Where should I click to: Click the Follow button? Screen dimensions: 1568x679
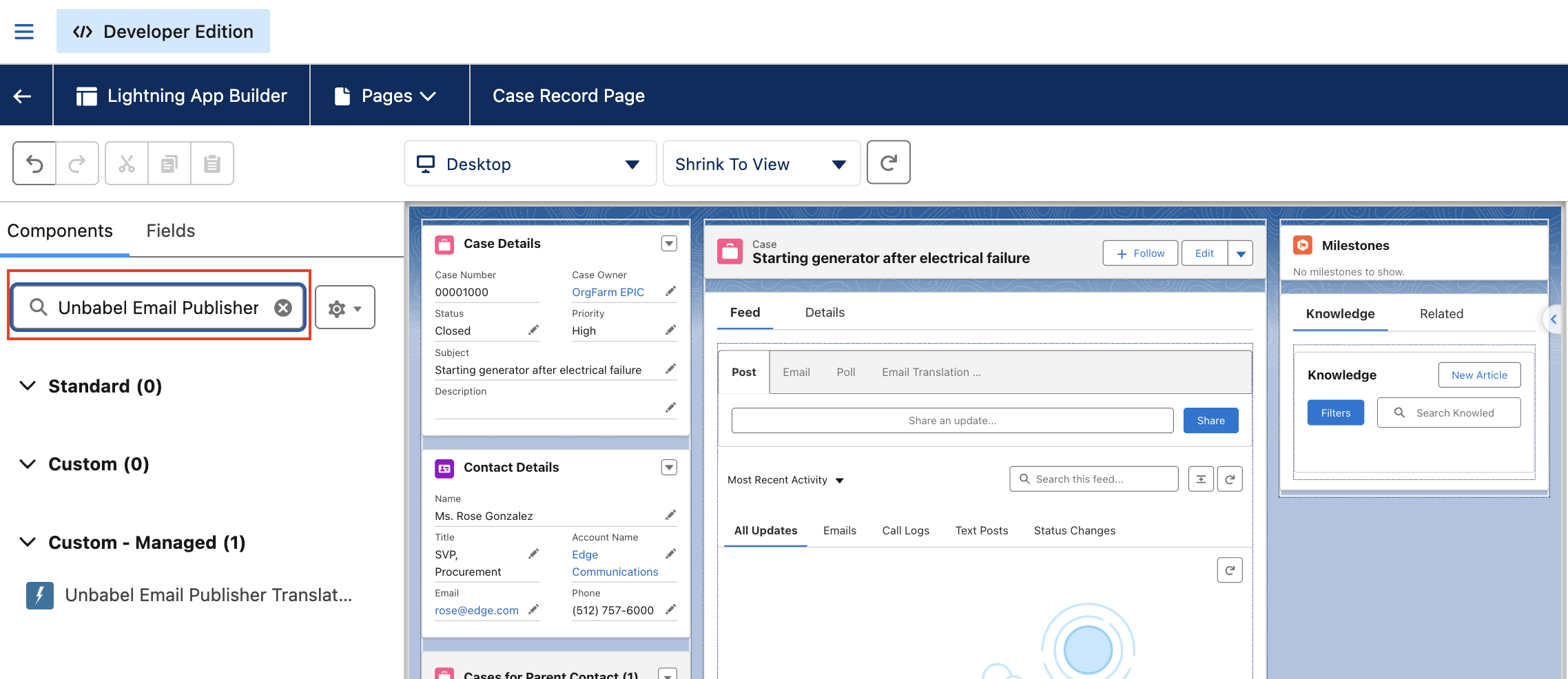(1140, 253)
